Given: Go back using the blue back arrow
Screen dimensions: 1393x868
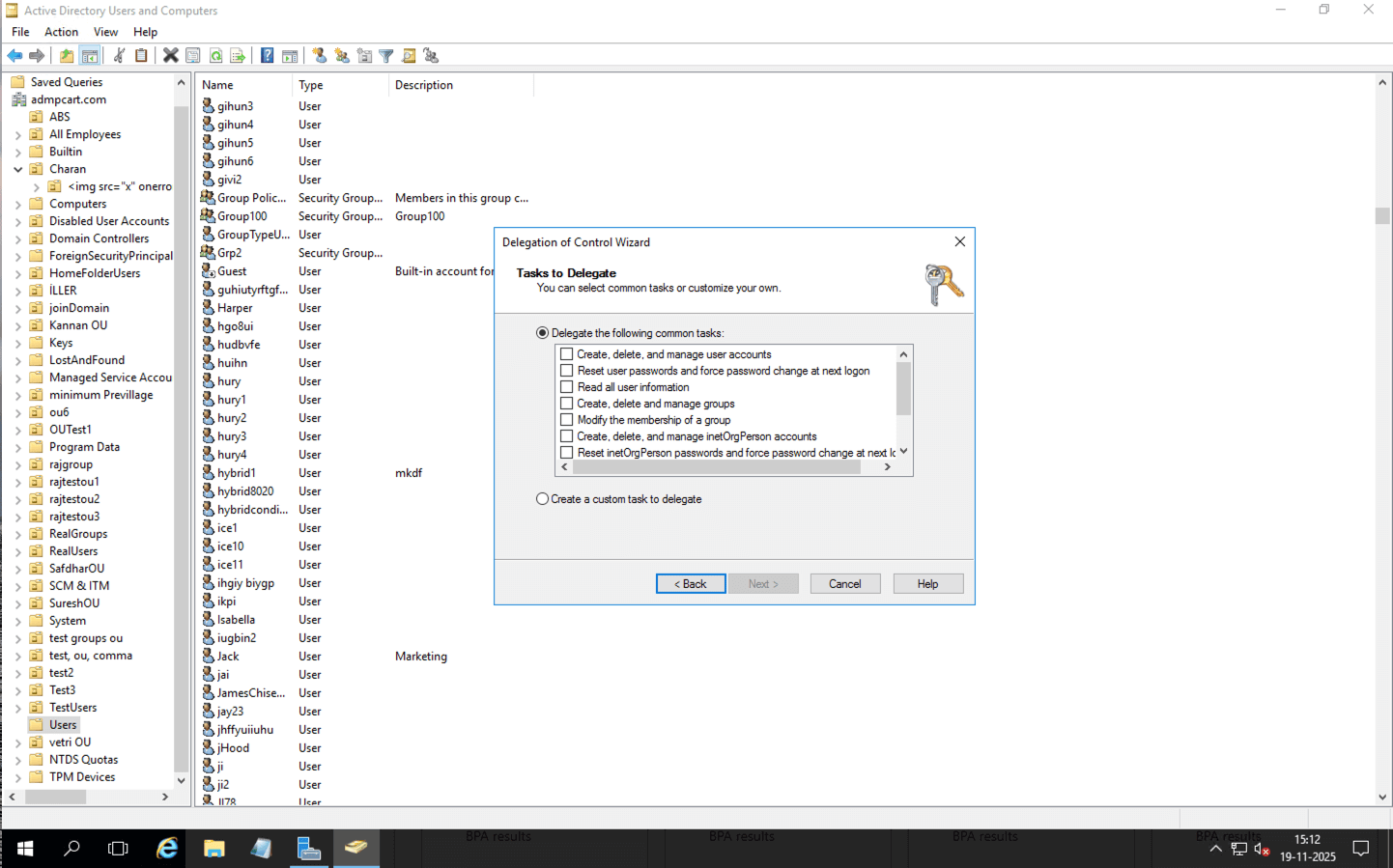Looking at the screenshot, I should point(14,56).
